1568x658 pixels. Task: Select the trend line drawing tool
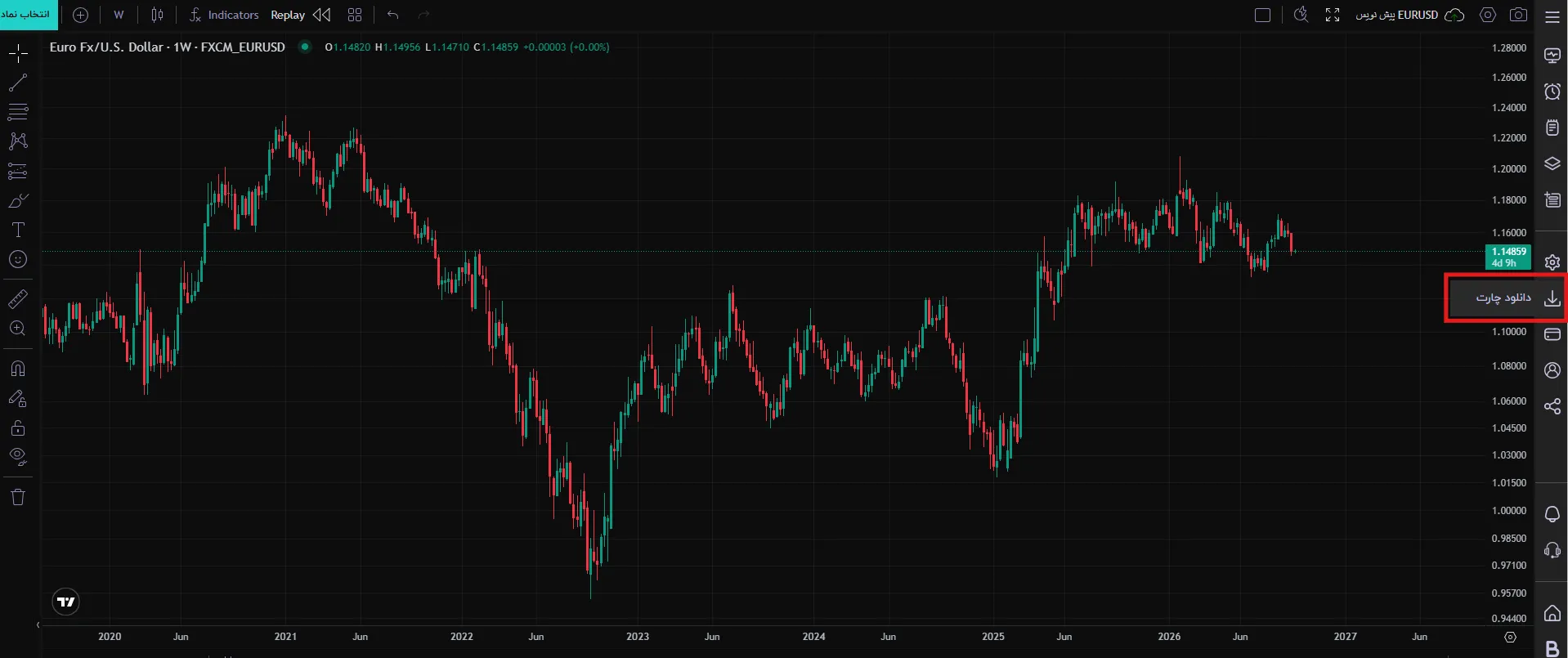[x=18, y=83]
